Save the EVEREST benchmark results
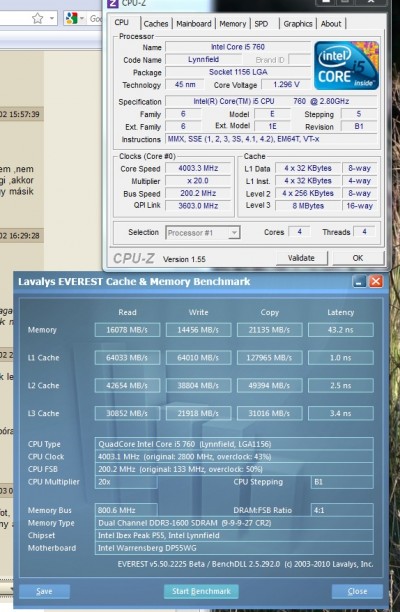 [x=44, y=591]
